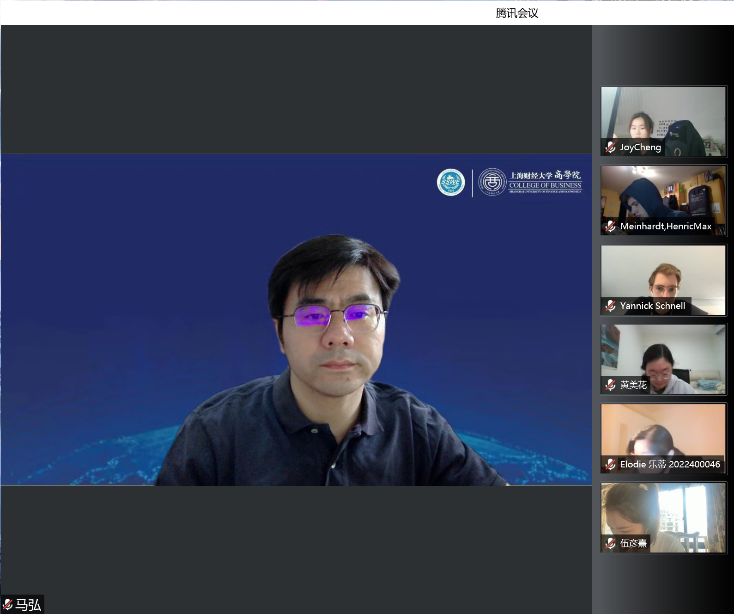
Task: Click the round university seal logo
Action: coord(451,182)
